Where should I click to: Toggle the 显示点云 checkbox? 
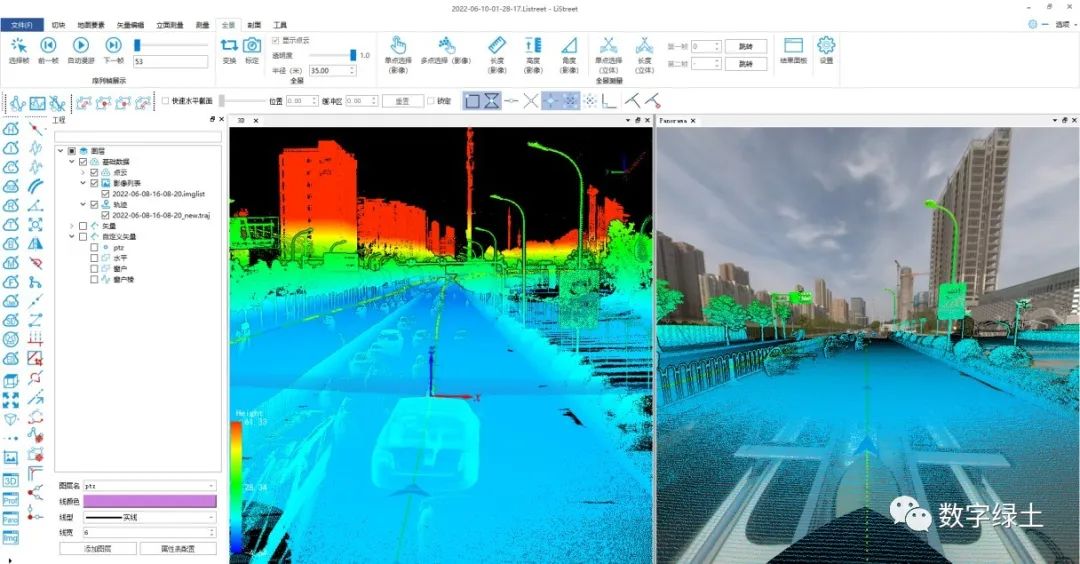(277, 41)
